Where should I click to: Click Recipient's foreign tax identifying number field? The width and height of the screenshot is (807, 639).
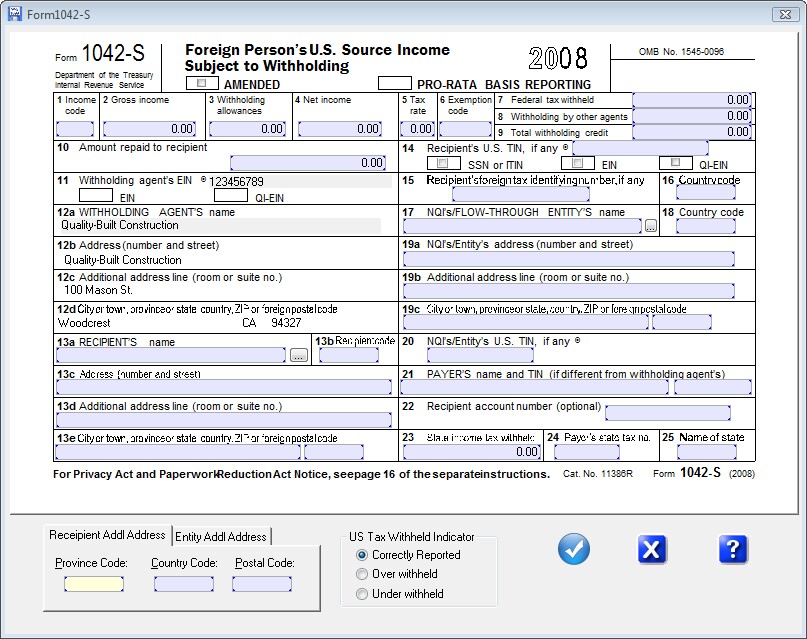click(x=521, y=194)
